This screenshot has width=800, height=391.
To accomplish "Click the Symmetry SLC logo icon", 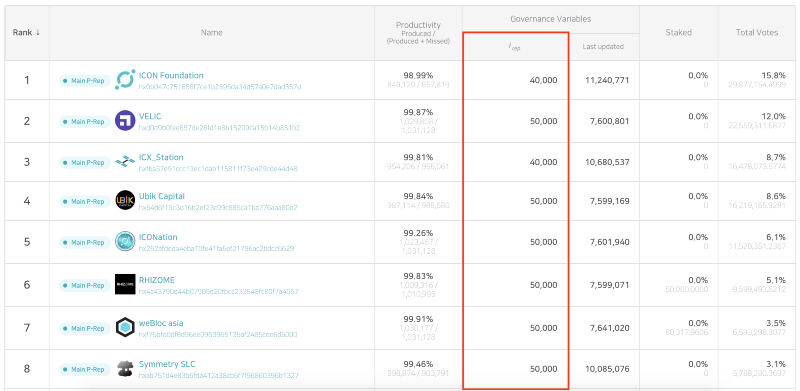I will click(x=125, y=369).
